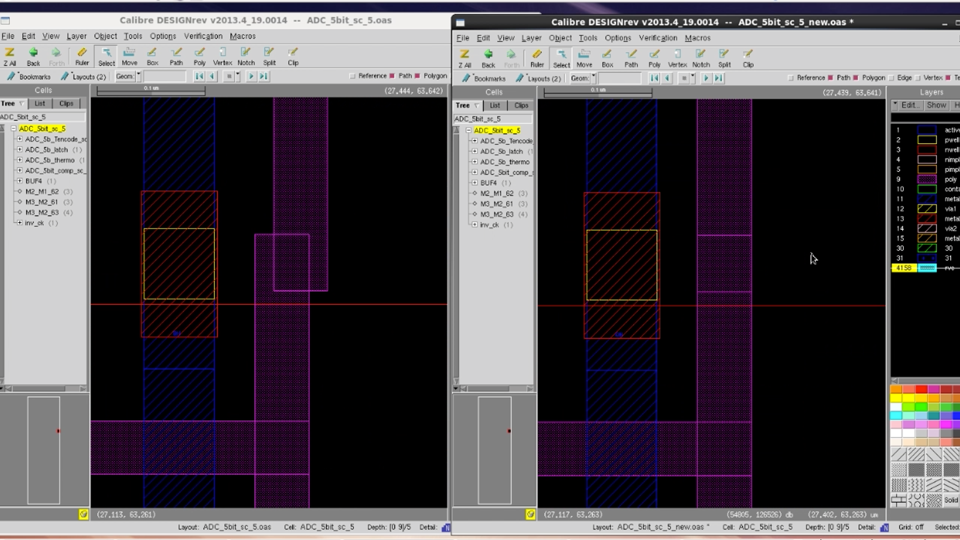
Task: Click Show button in Layers panel
Action: [x=936, y=105]
